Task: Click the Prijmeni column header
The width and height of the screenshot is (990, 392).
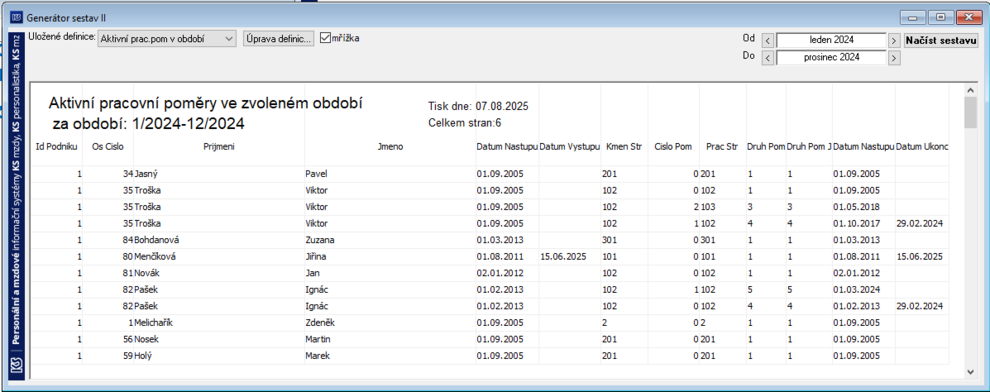Action: click(x=218, y=147)
